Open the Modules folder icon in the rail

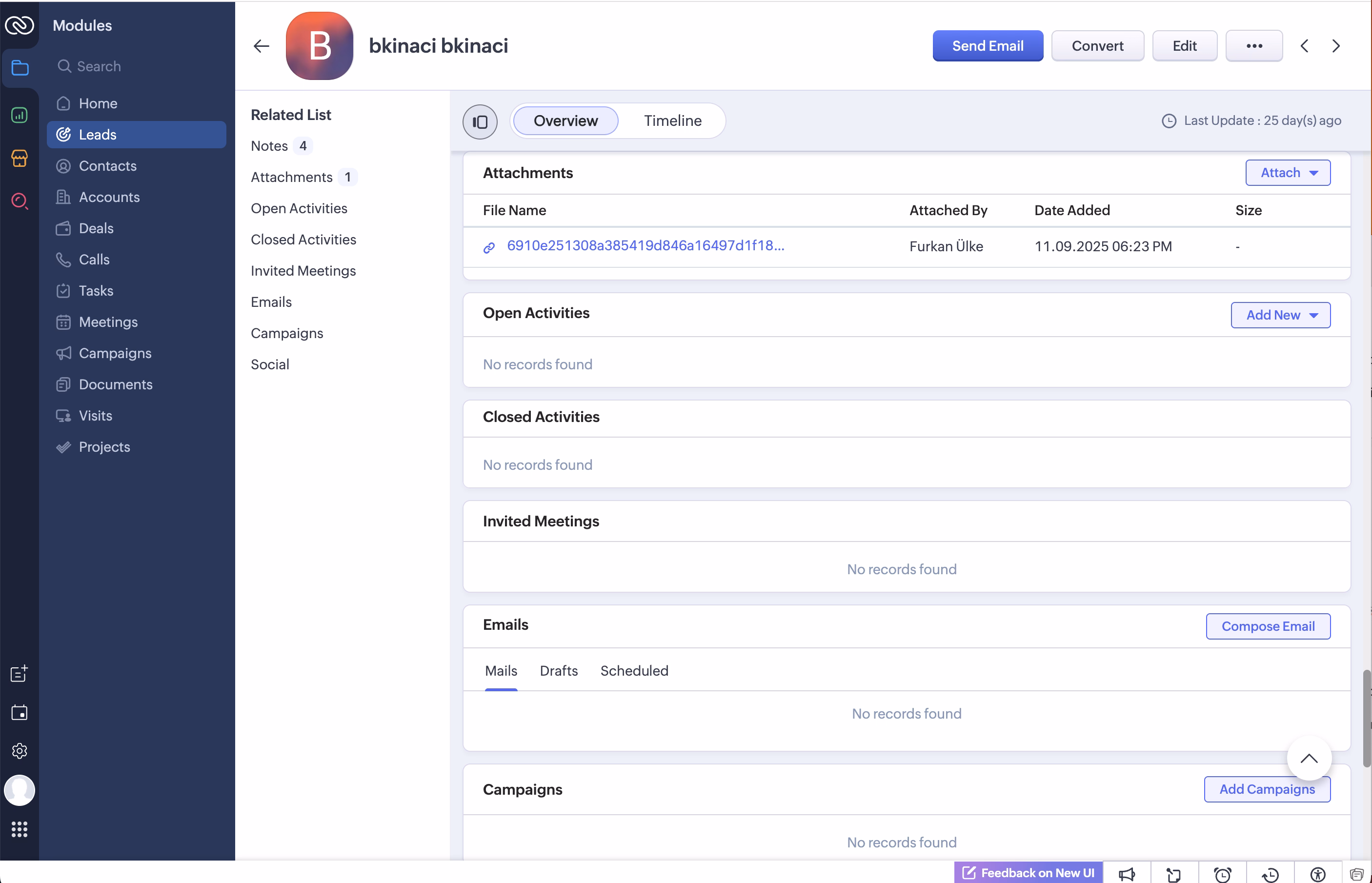(x=20, y=68)
